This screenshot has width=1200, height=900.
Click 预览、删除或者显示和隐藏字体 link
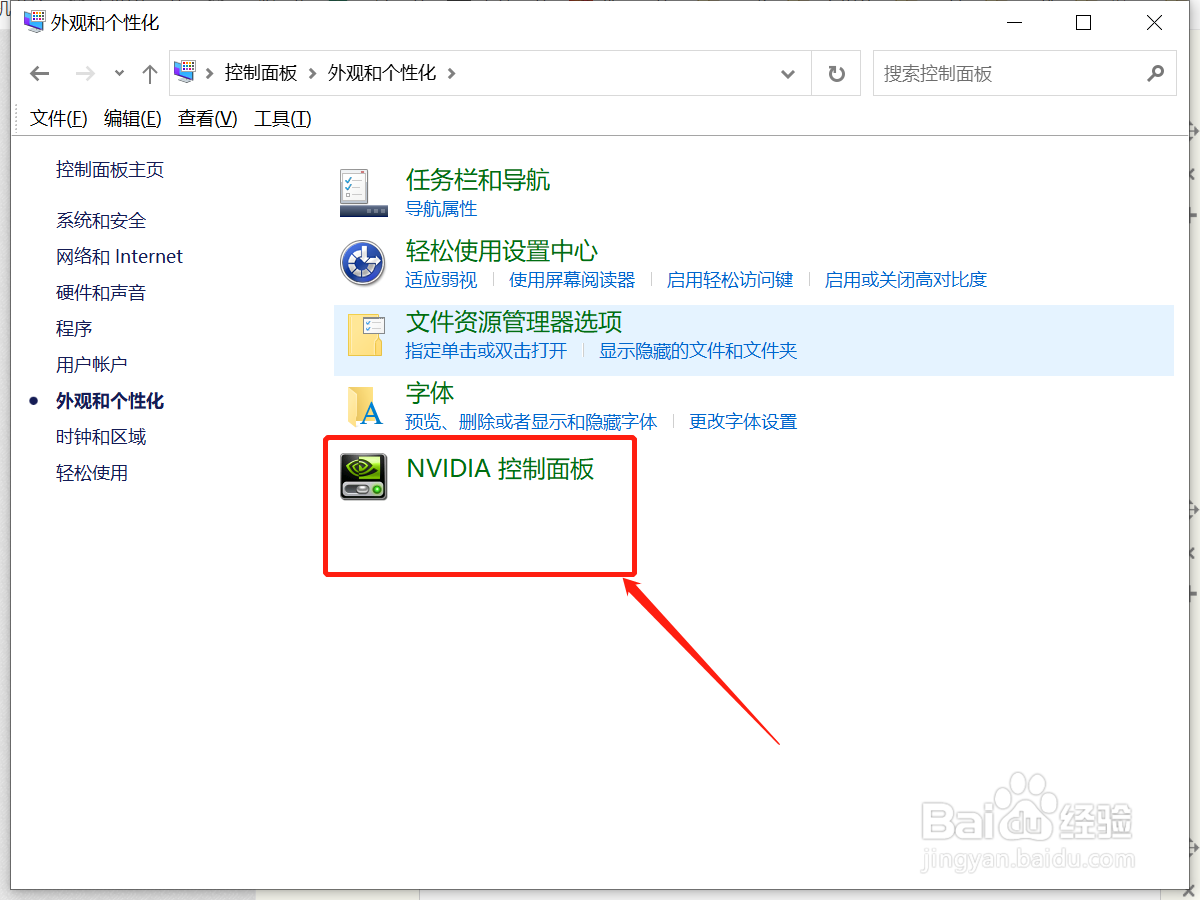point(531,422)
